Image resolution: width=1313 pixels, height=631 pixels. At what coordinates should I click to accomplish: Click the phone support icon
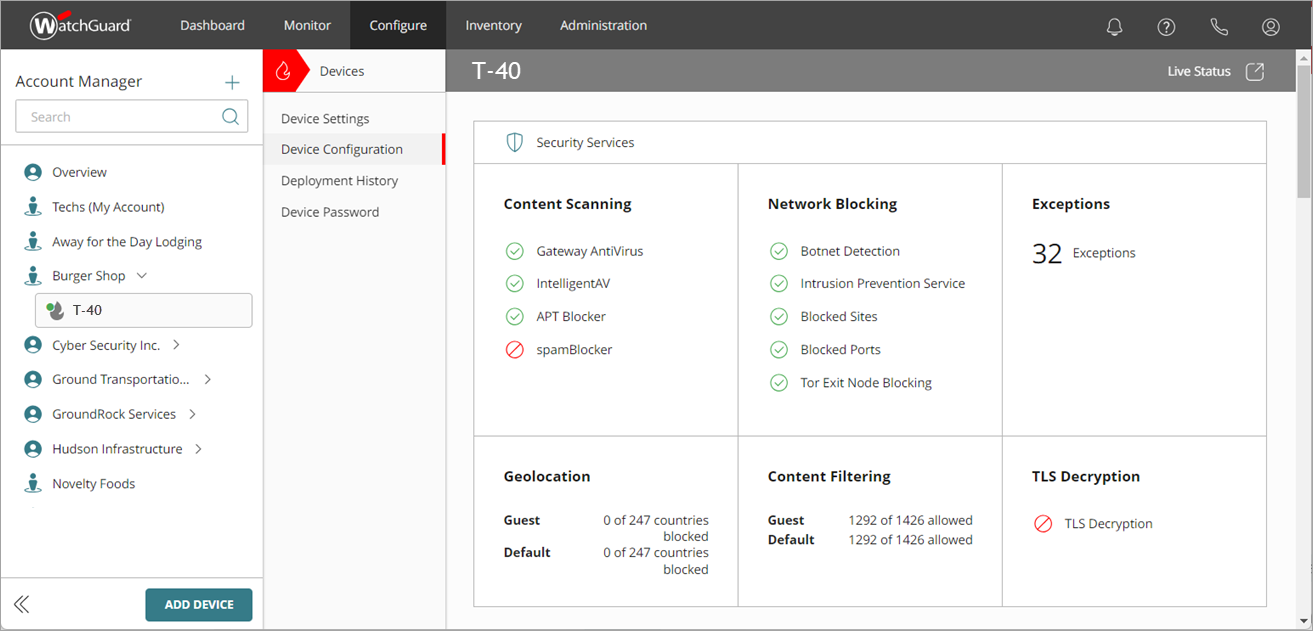click(1218, 26)
